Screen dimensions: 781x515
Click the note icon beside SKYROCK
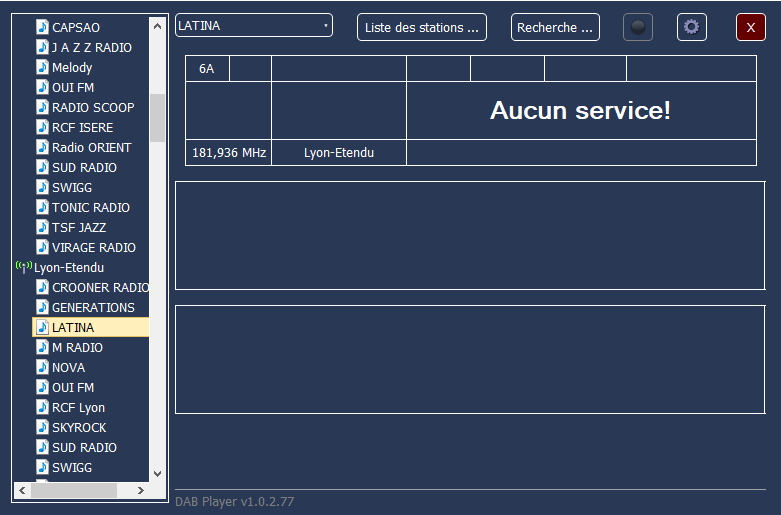click(x=42, y=427)
